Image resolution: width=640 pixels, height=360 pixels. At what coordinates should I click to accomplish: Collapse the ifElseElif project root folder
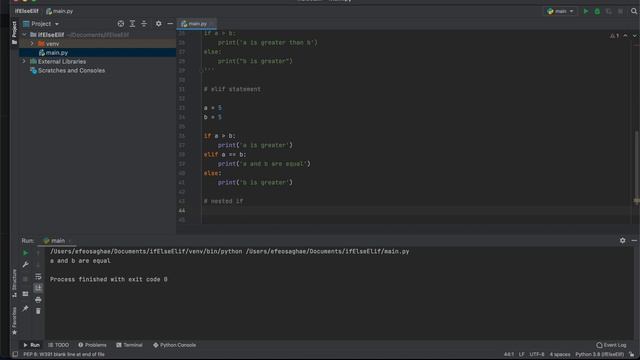click(24, 35)
